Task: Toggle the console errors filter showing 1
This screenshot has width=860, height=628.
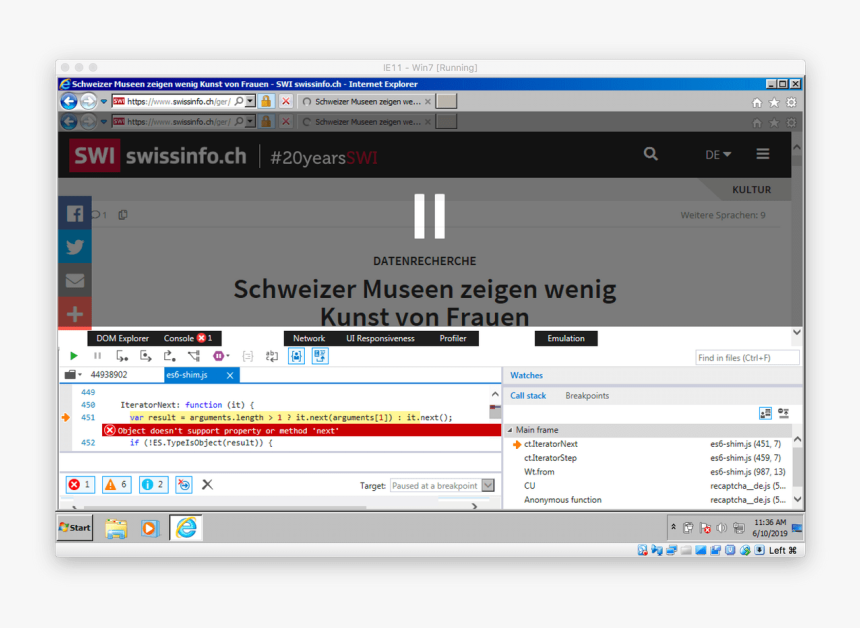Action: (x=80, y=484)
